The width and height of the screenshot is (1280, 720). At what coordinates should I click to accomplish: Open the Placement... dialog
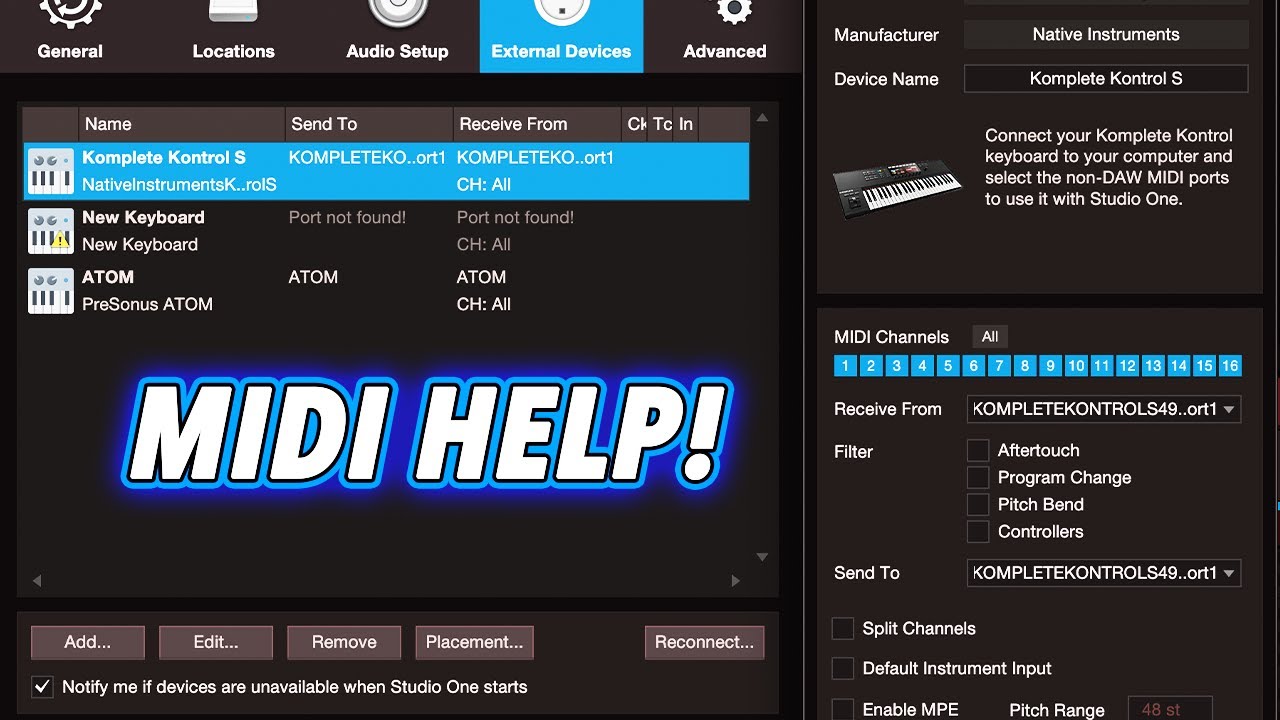click(x=474, y=642)
